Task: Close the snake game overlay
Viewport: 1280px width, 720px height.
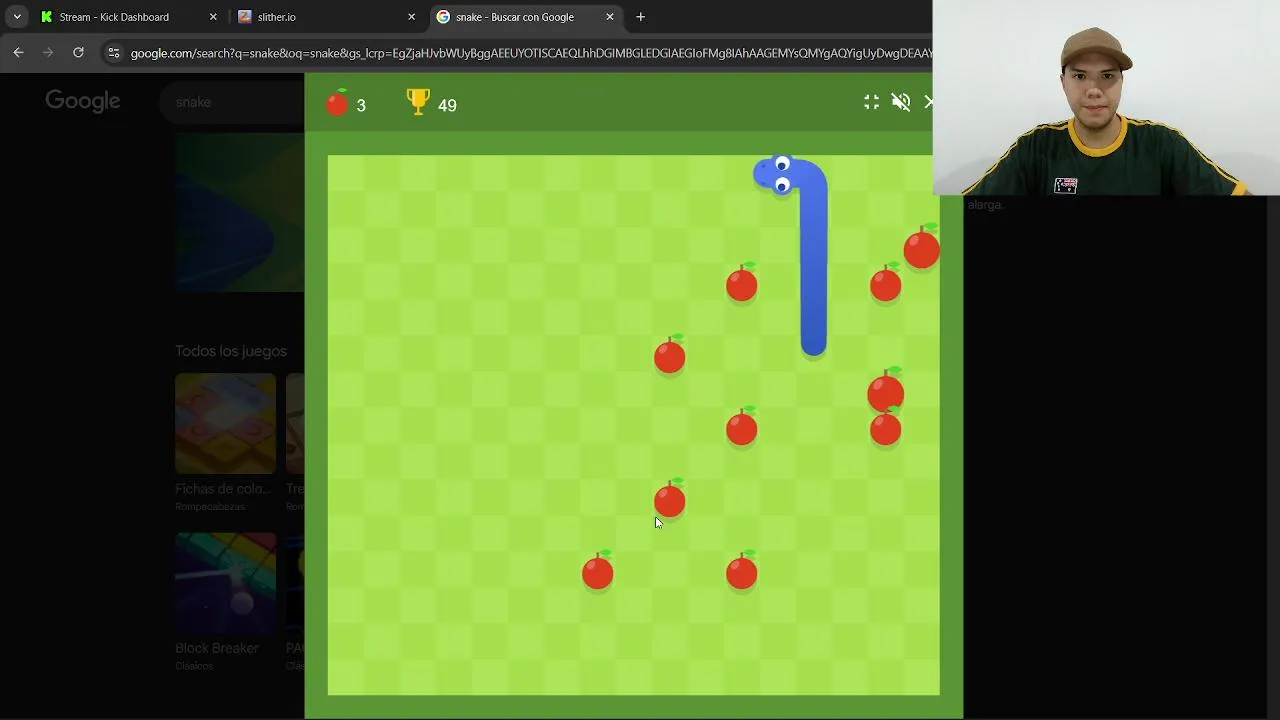Action: [x=929, y=102]
